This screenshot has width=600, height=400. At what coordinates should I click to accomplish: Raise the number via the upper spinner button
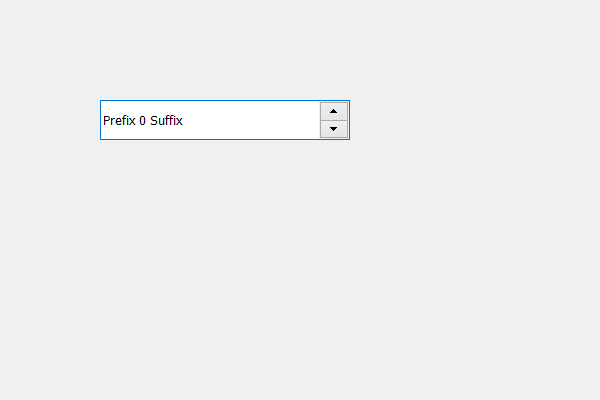(334, 111)
